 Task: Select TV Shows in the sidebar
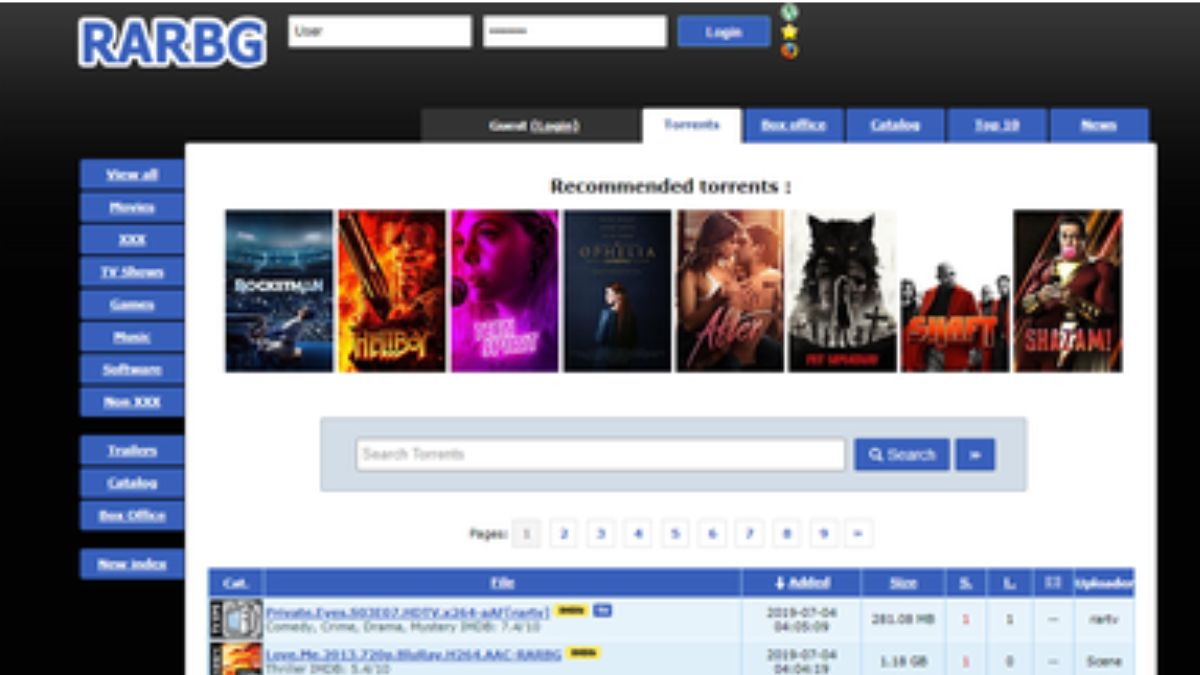(x=132, y=272)
